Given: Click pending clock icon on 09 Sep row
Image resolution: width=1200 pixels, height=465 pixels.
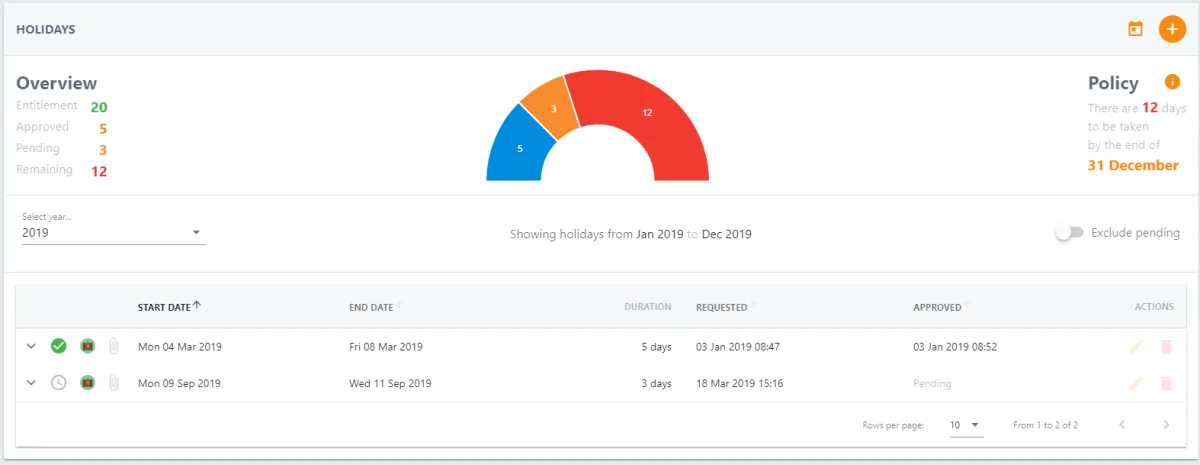Looking at the screenshot, I should click(59, 382).
